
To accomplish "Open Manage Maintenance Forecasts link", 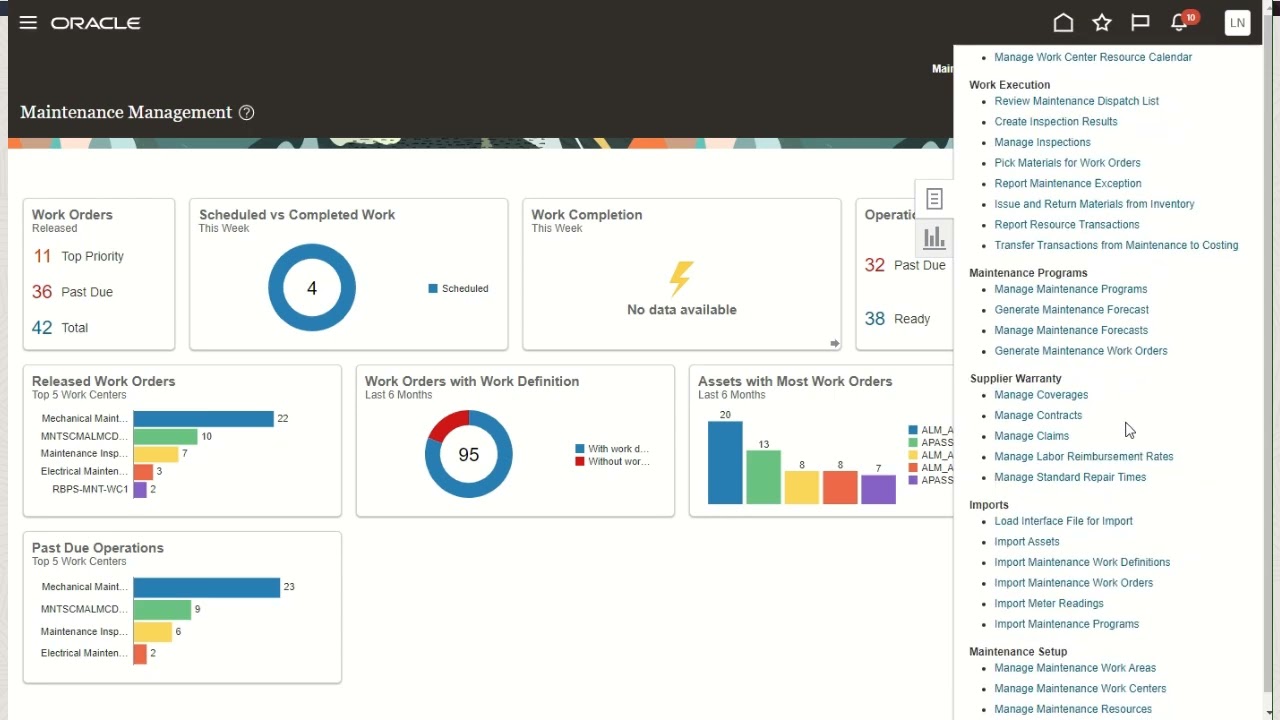I will coord(1071,330).
